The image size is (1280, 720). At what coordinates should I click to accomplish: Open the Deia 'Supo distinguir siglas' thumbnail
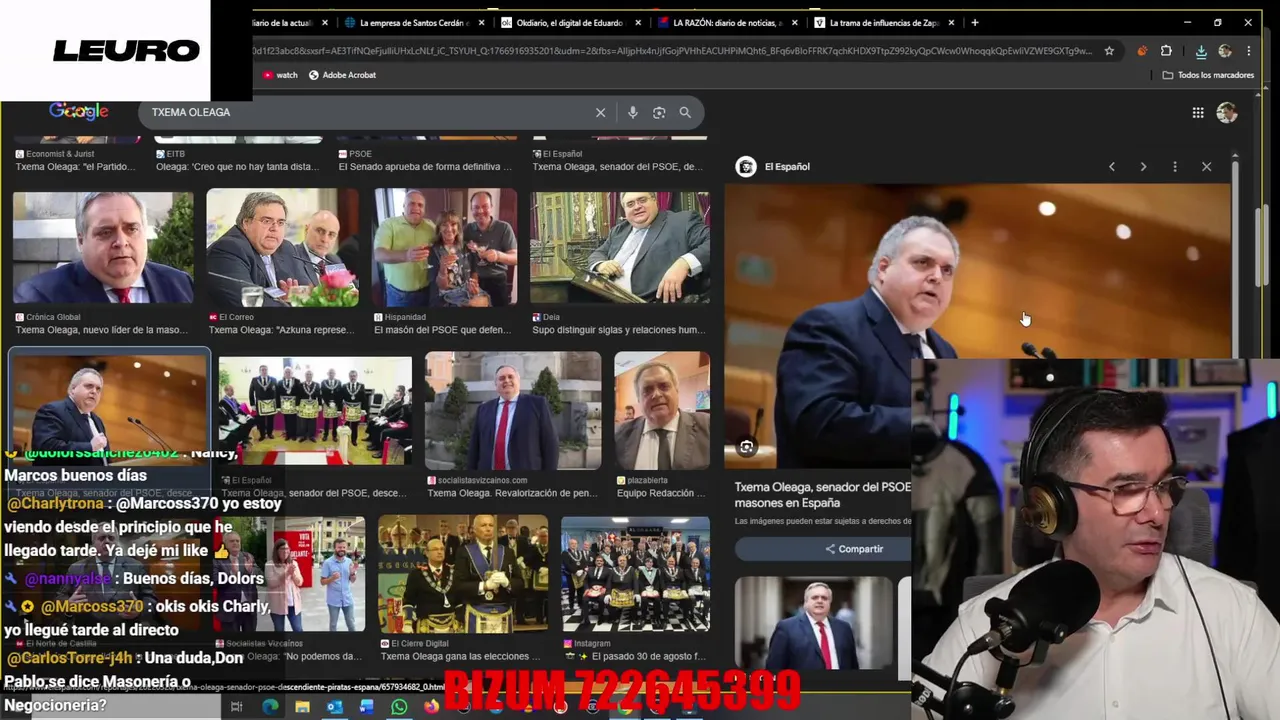coord(620,248)
